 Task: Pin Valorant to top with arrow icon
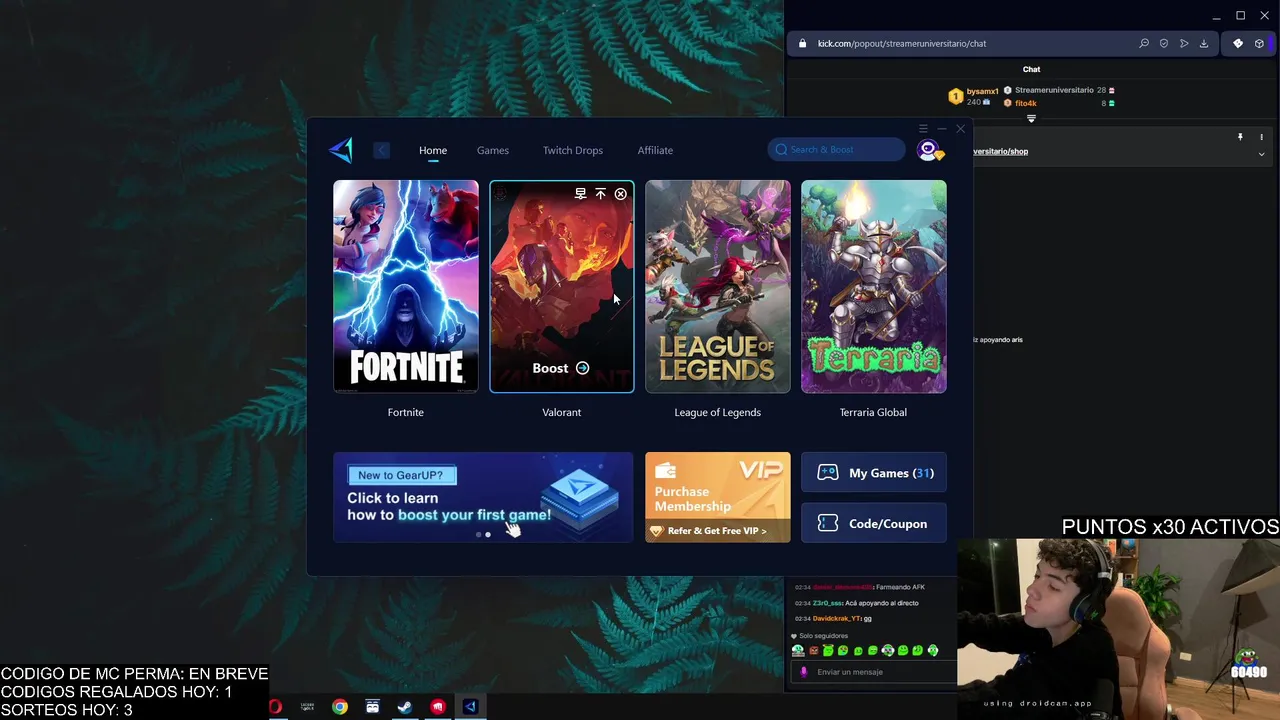click(x=600, y=194)
